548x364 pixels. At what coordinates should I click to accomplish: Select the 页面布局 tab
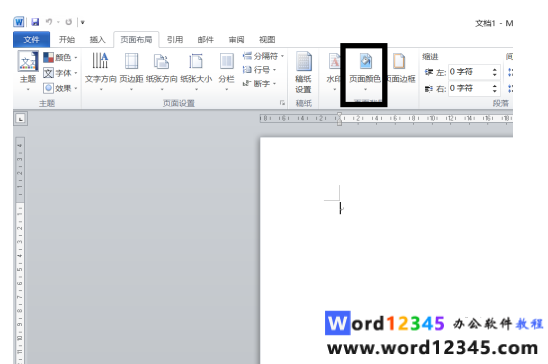pos(136,39)
